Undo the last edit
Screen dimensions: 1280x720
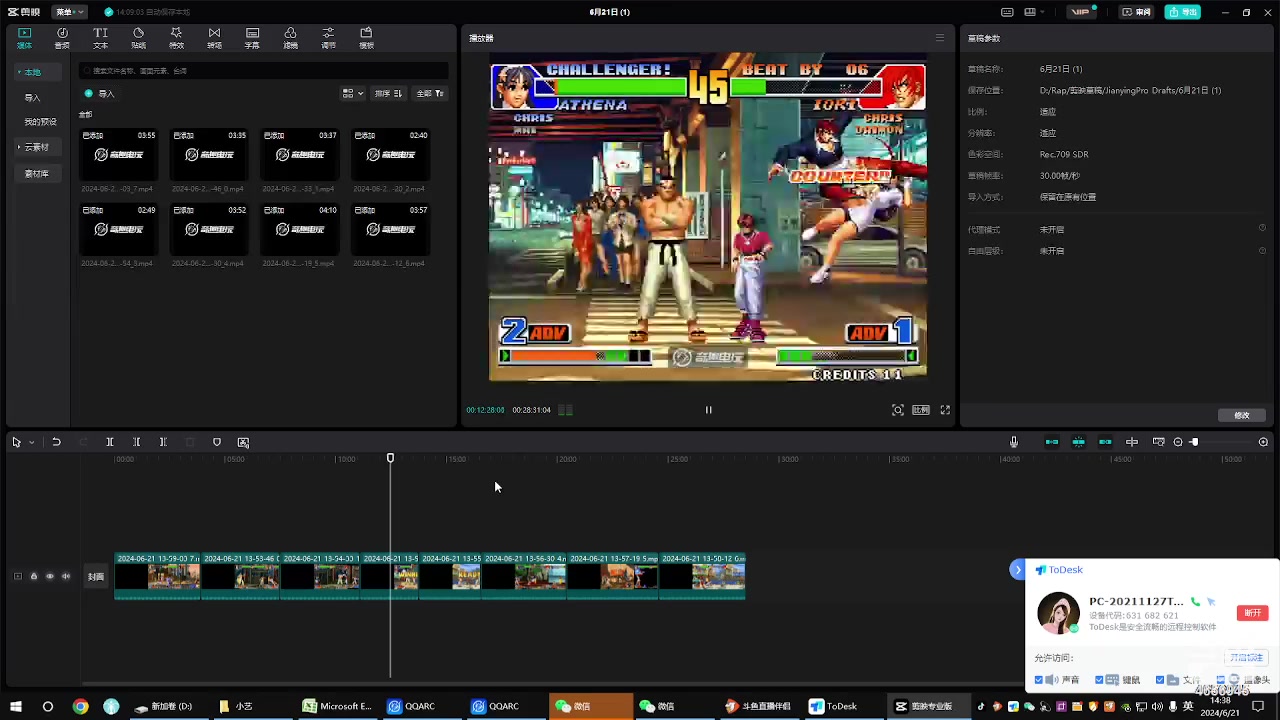tap(56, 442)
